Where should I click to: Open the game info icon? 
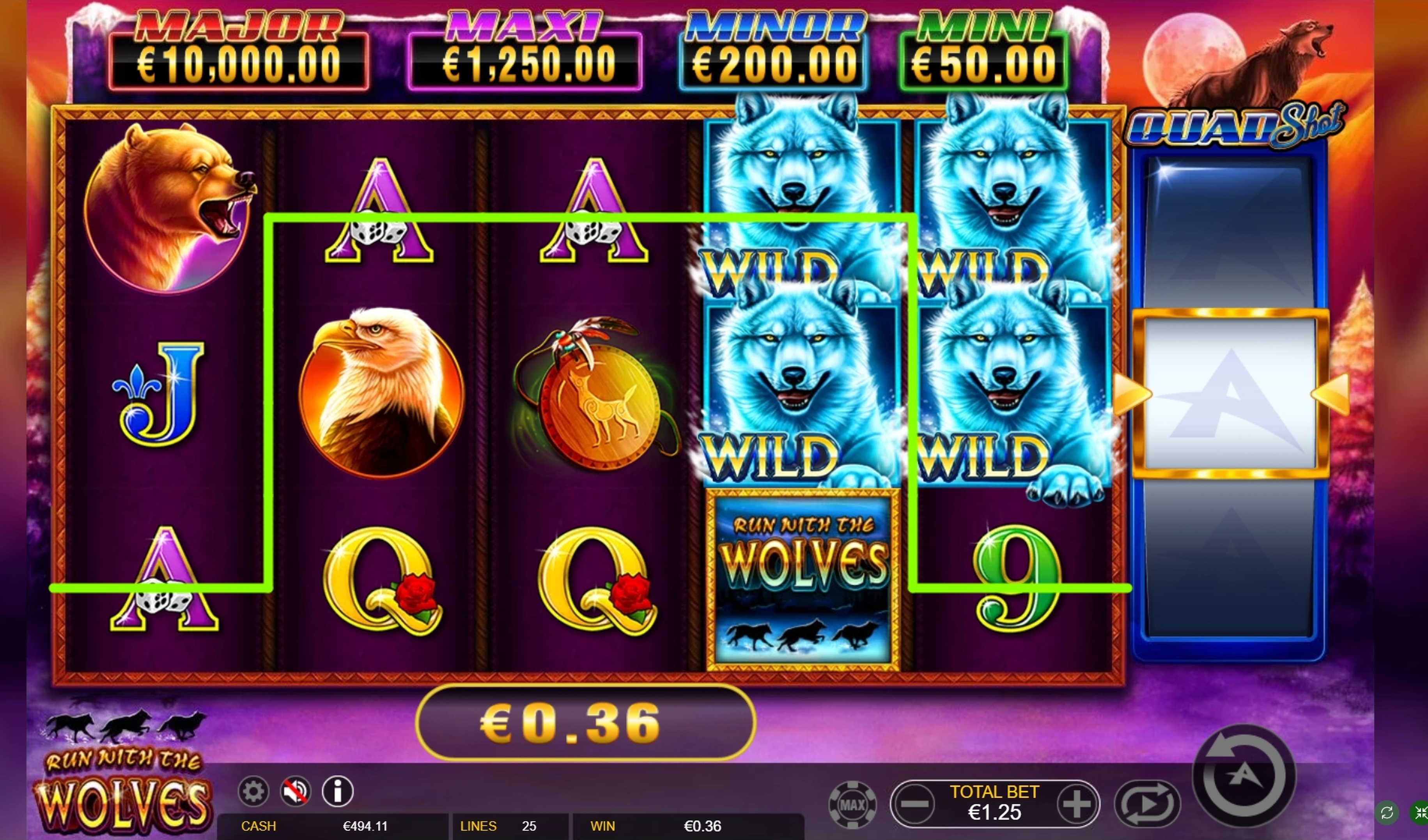pyautogui.click(x=338, y=791)
